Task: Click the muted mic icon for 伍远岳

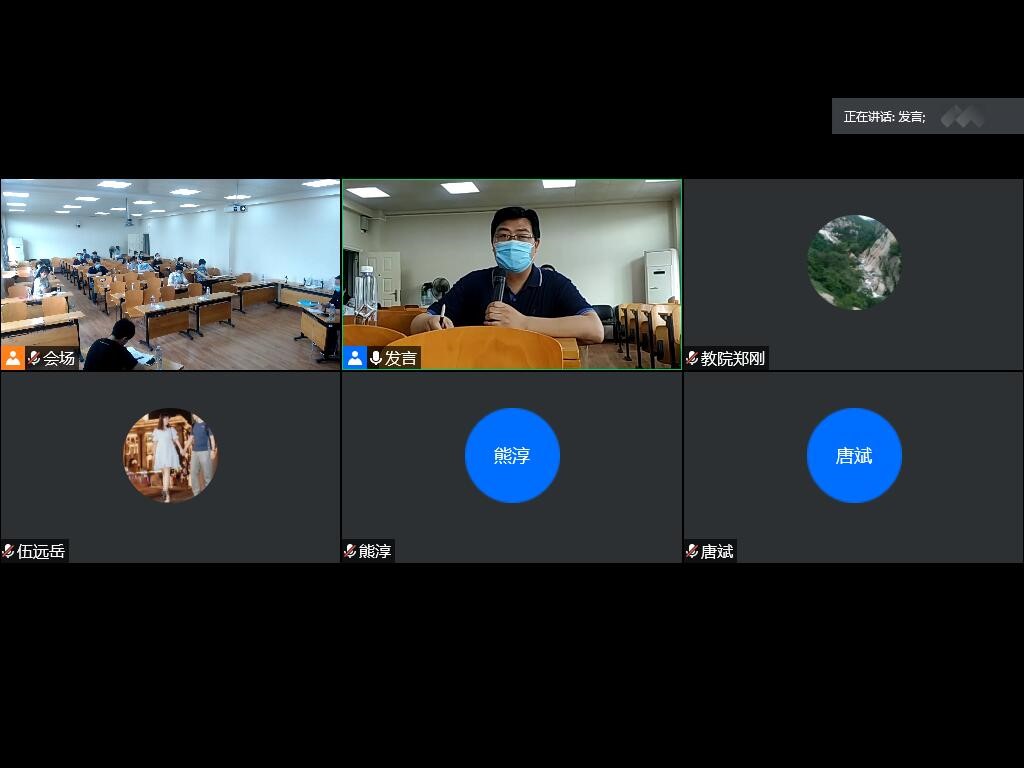Action: (8, 551)
